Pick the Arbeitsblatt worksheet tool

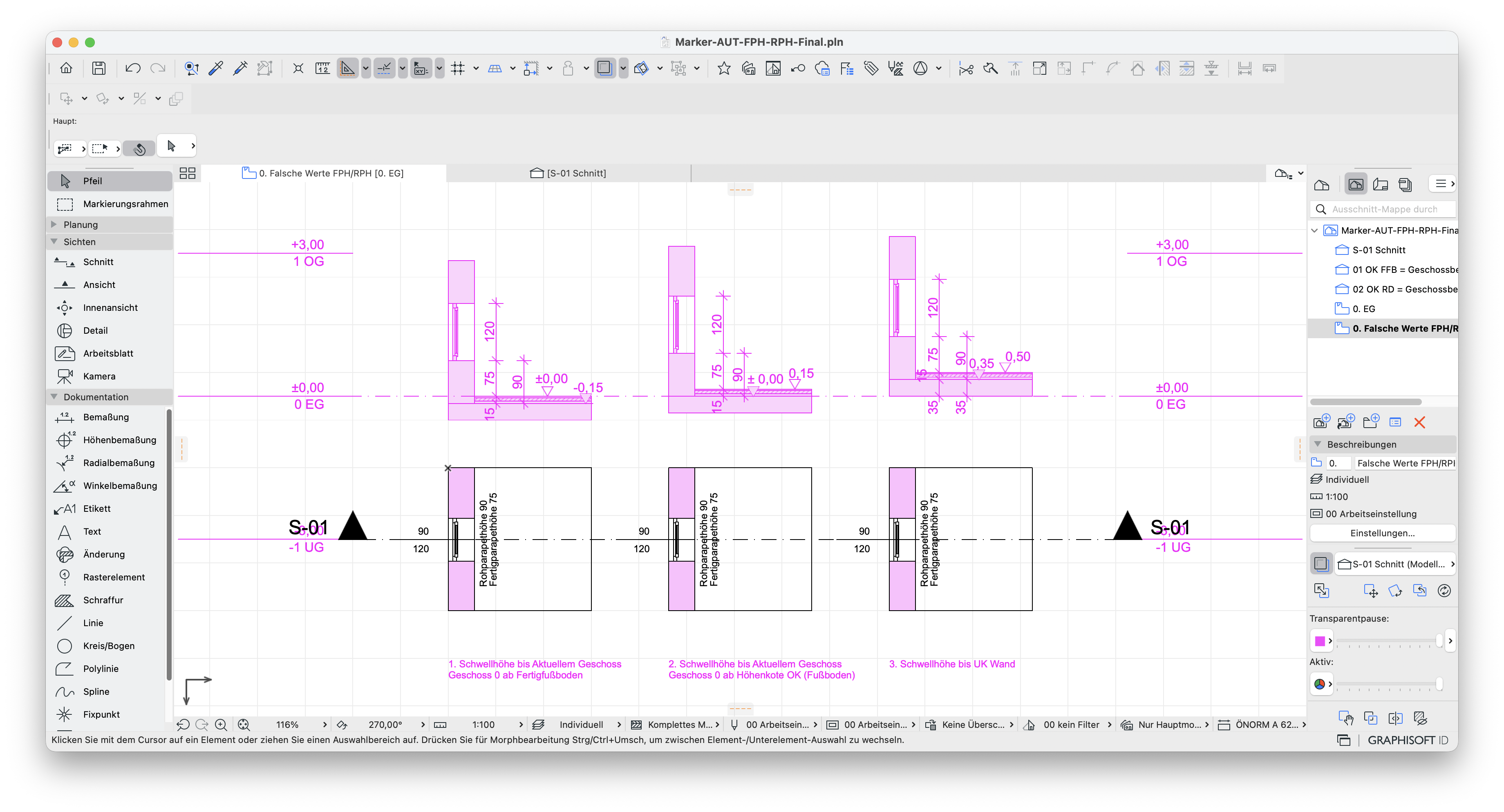point(110,353)
